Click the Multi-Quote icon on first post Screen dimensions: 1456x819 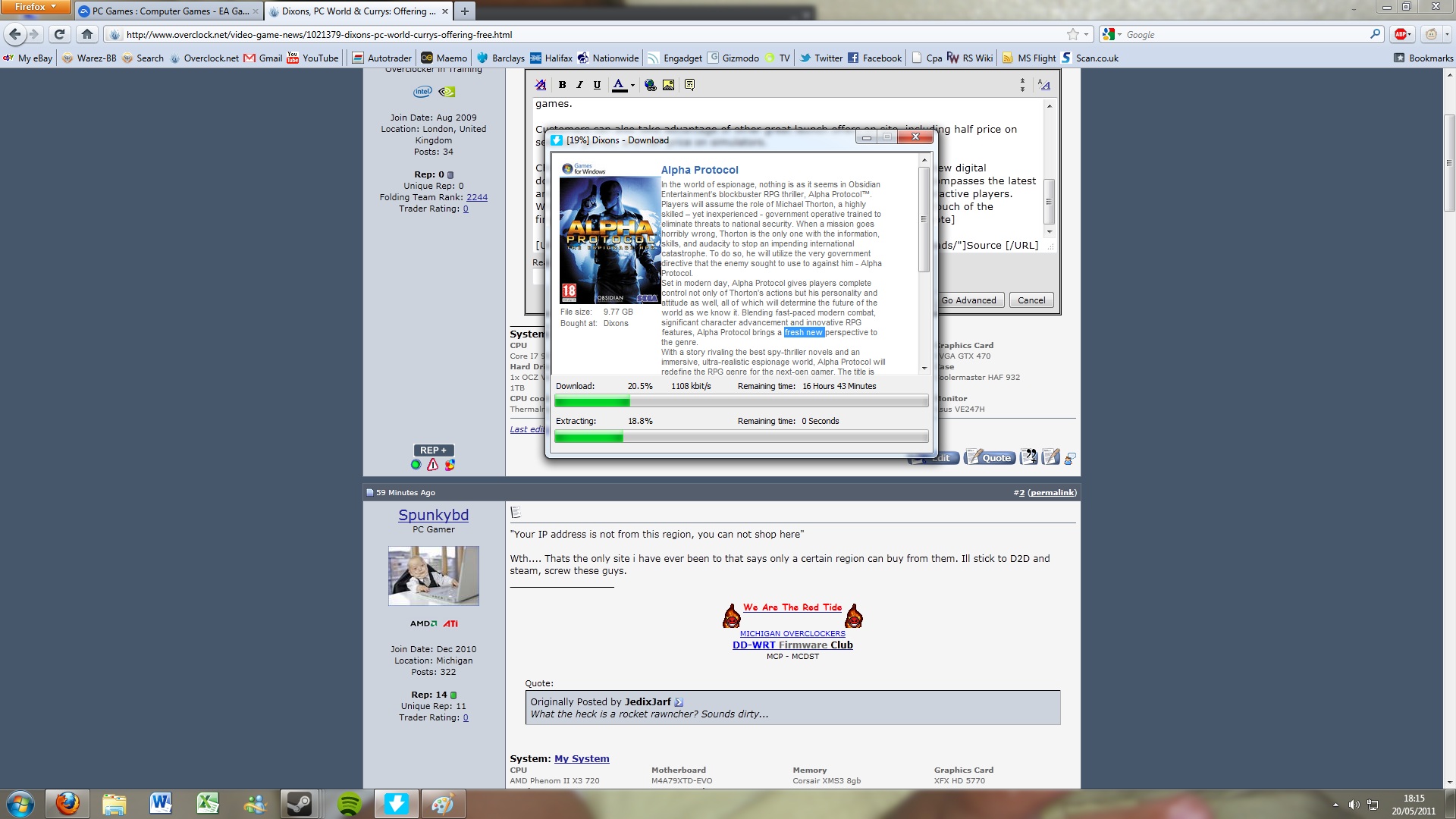[x=1029, y=457]
